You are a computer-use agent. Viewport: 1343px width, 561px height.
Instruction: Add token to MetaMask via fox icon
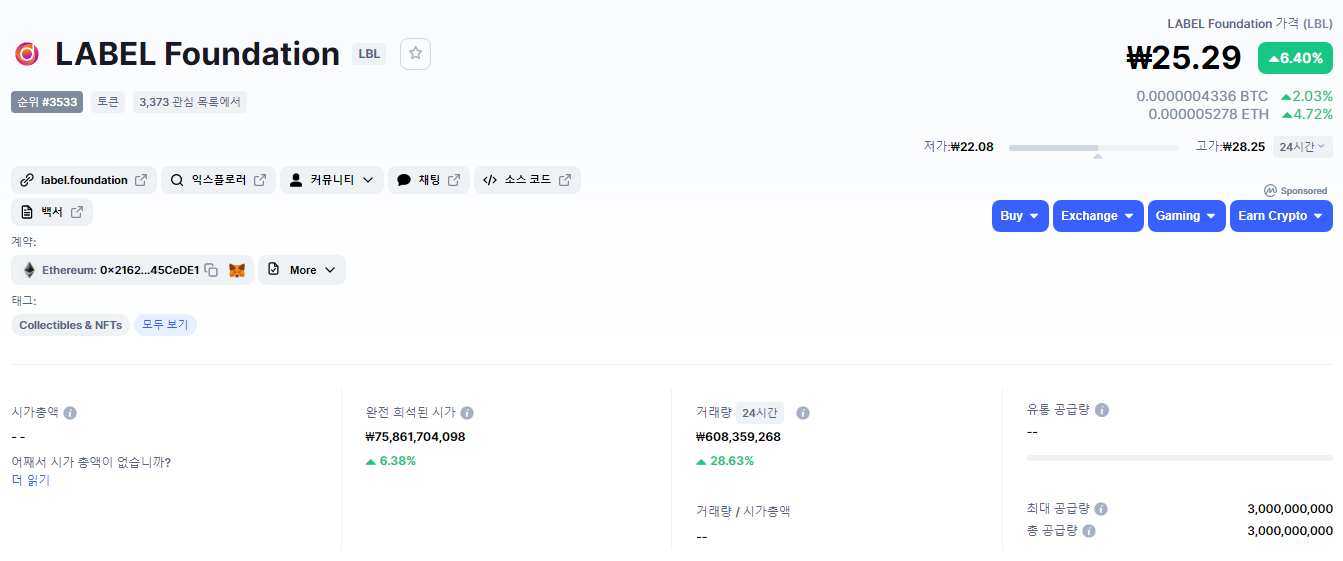click(x=237, y=270)
